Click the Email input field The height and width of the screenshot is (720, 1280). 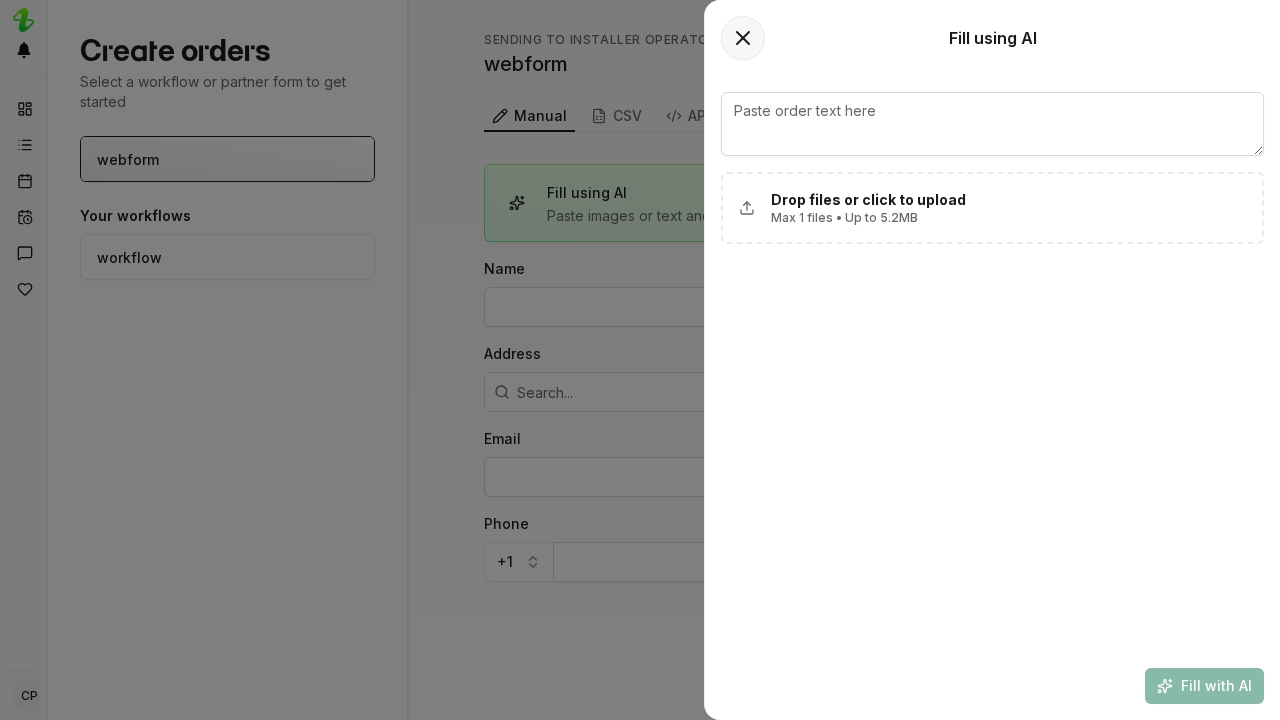594,477
